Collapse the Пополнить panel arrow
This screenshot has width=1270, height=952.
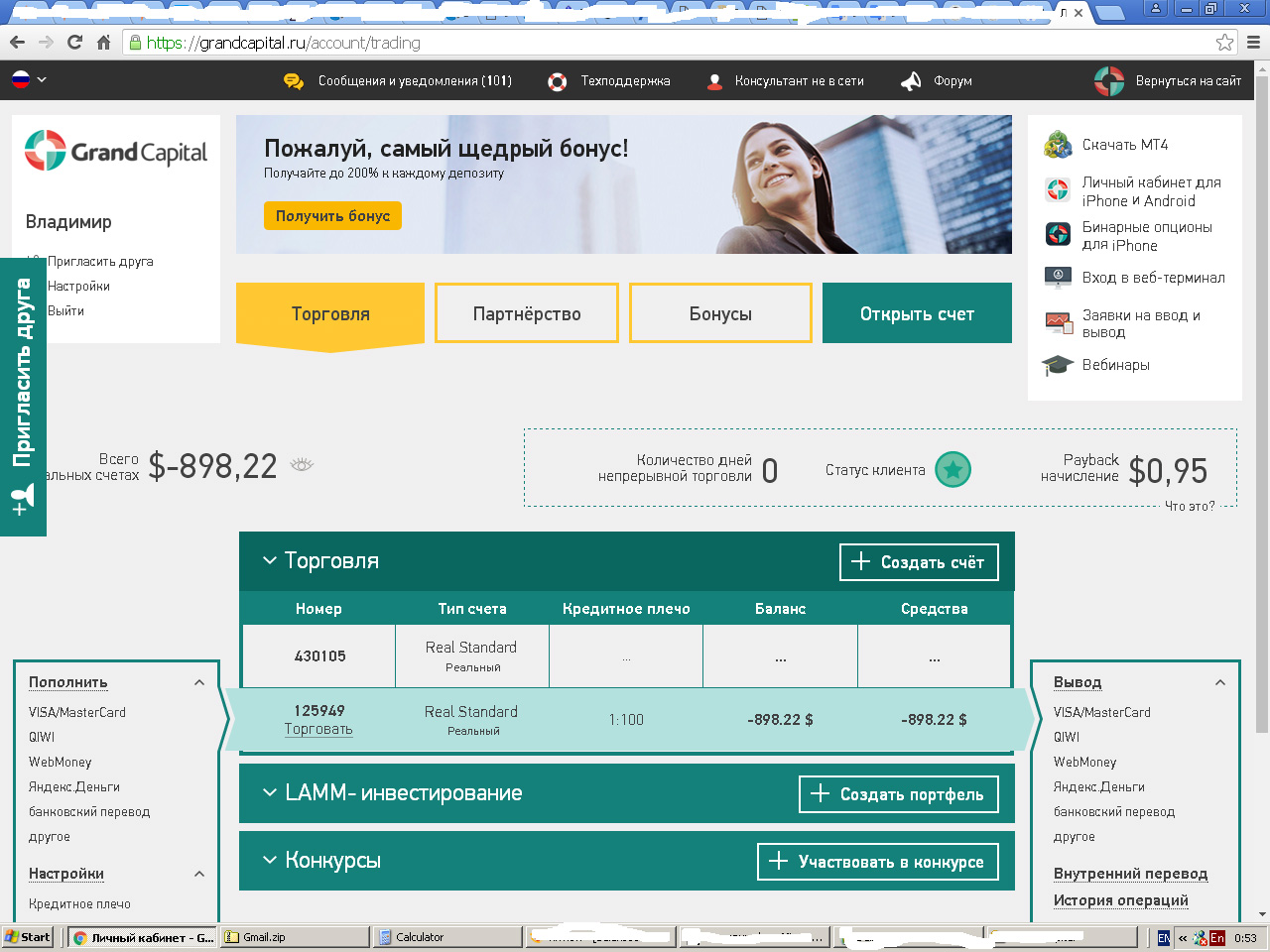click(199, 682)
